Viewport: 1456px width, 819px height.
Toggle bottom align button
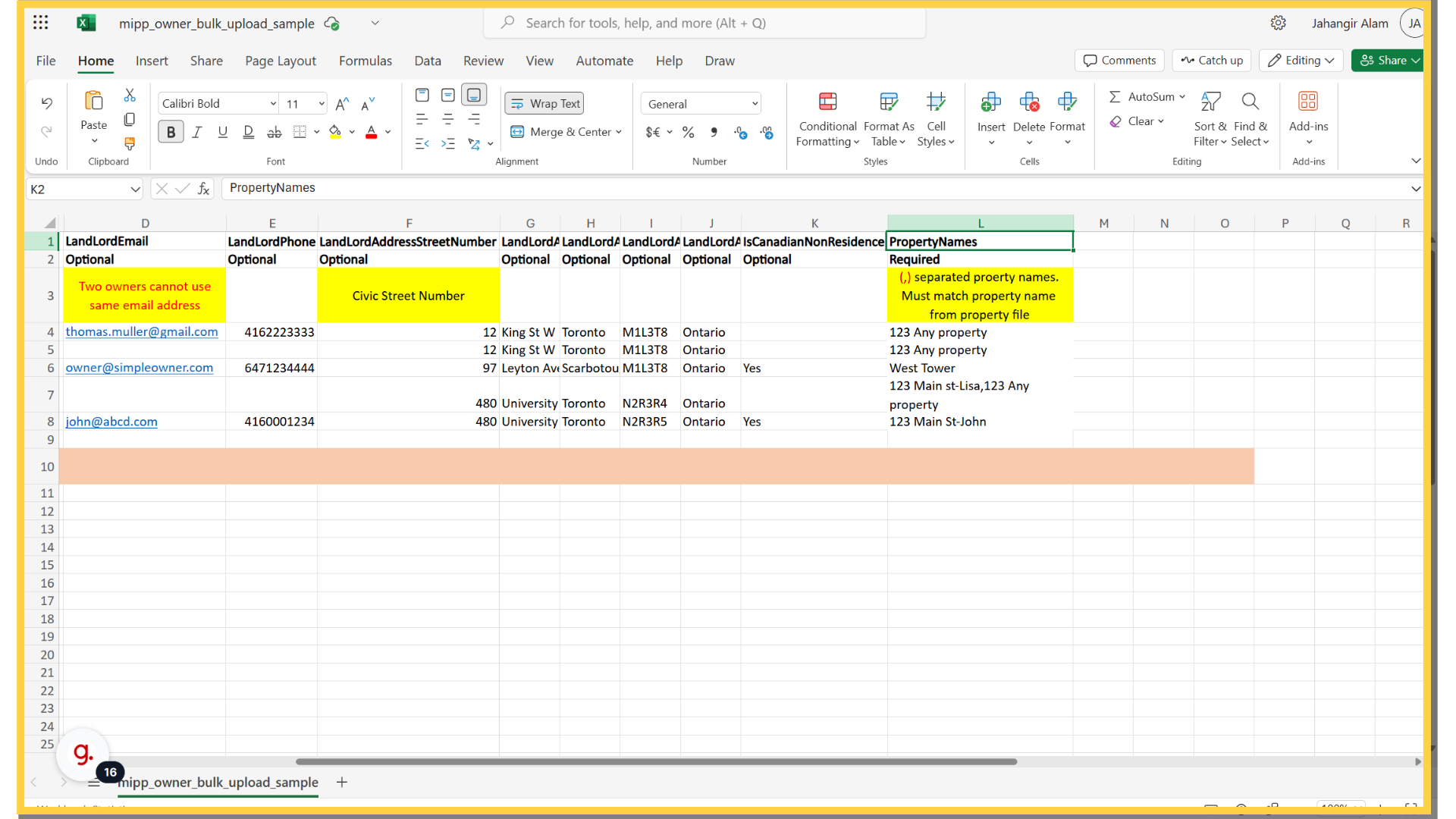pos(474,95)
